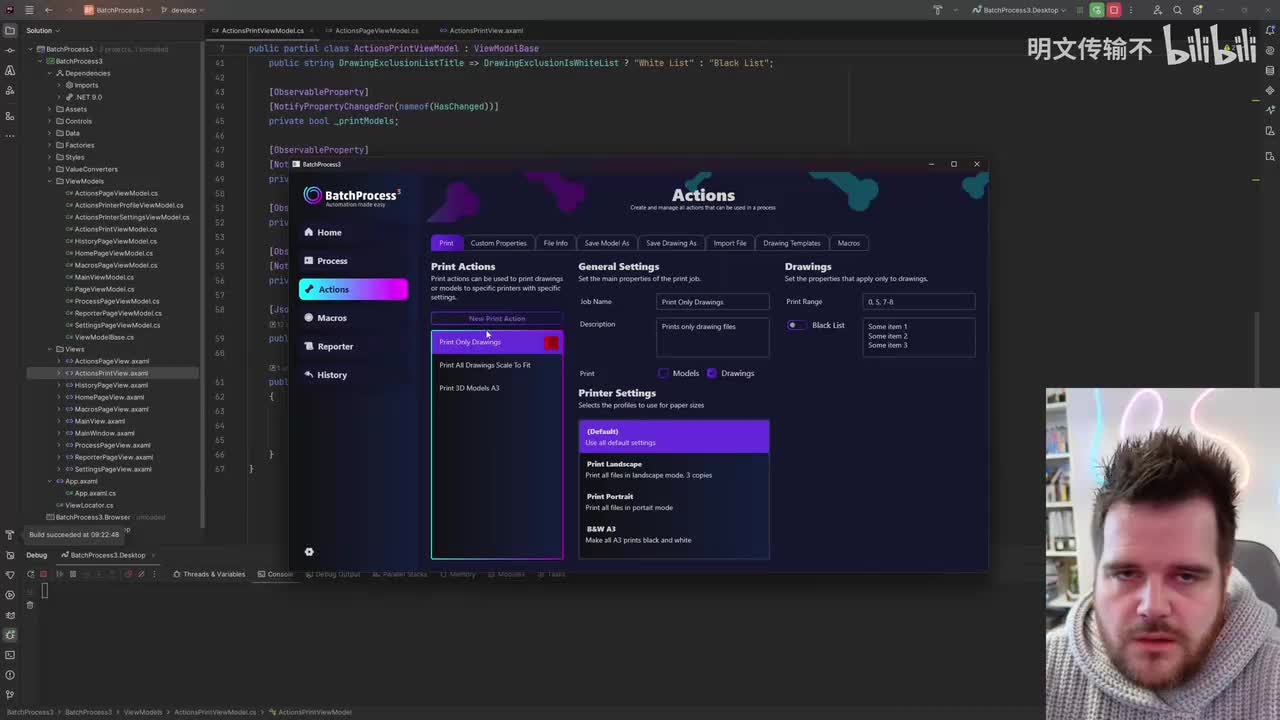Select the ActionsPrintView.axaml editor tab

tap(486, 31)
